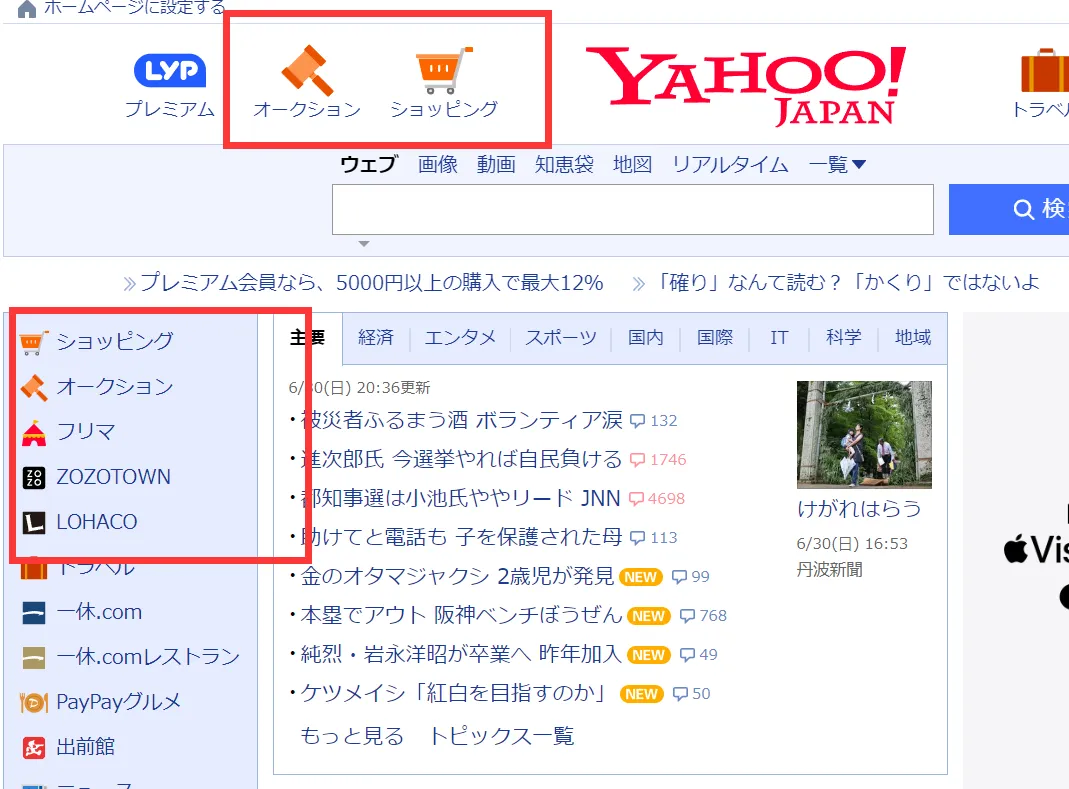The height and width of the screenshot is (789, 1069).
Task: Click comment bubble icon showing 1746
Action: (x=637, y=460)
